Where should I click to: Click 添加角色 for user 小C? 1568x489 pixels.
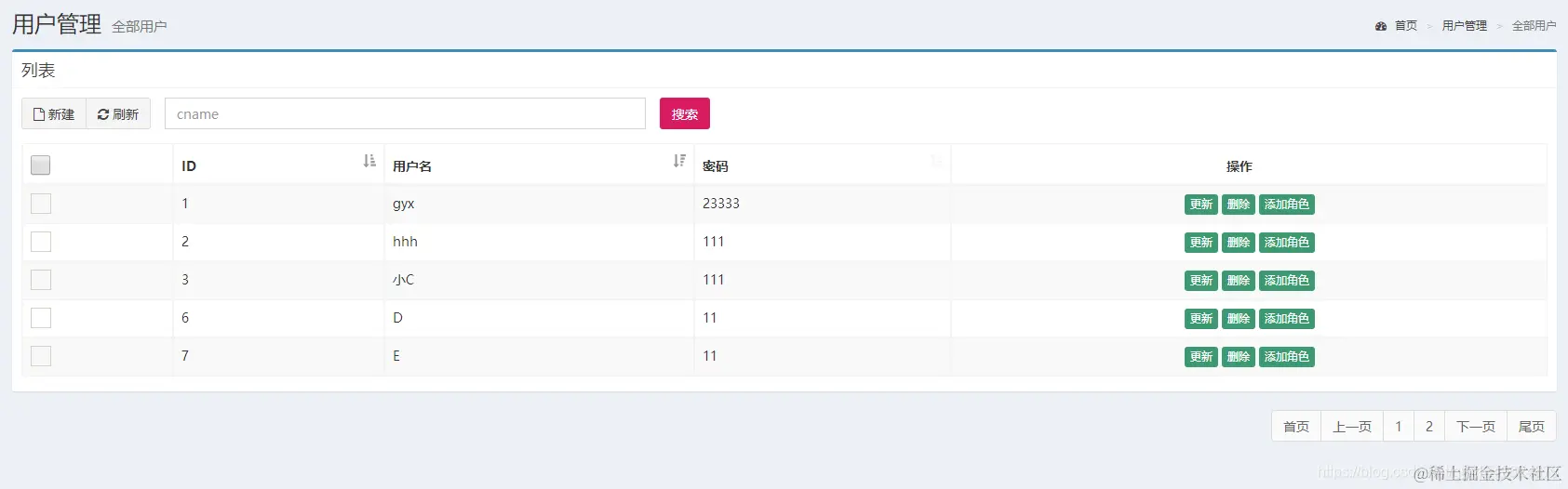click(x=1287, y=281)
